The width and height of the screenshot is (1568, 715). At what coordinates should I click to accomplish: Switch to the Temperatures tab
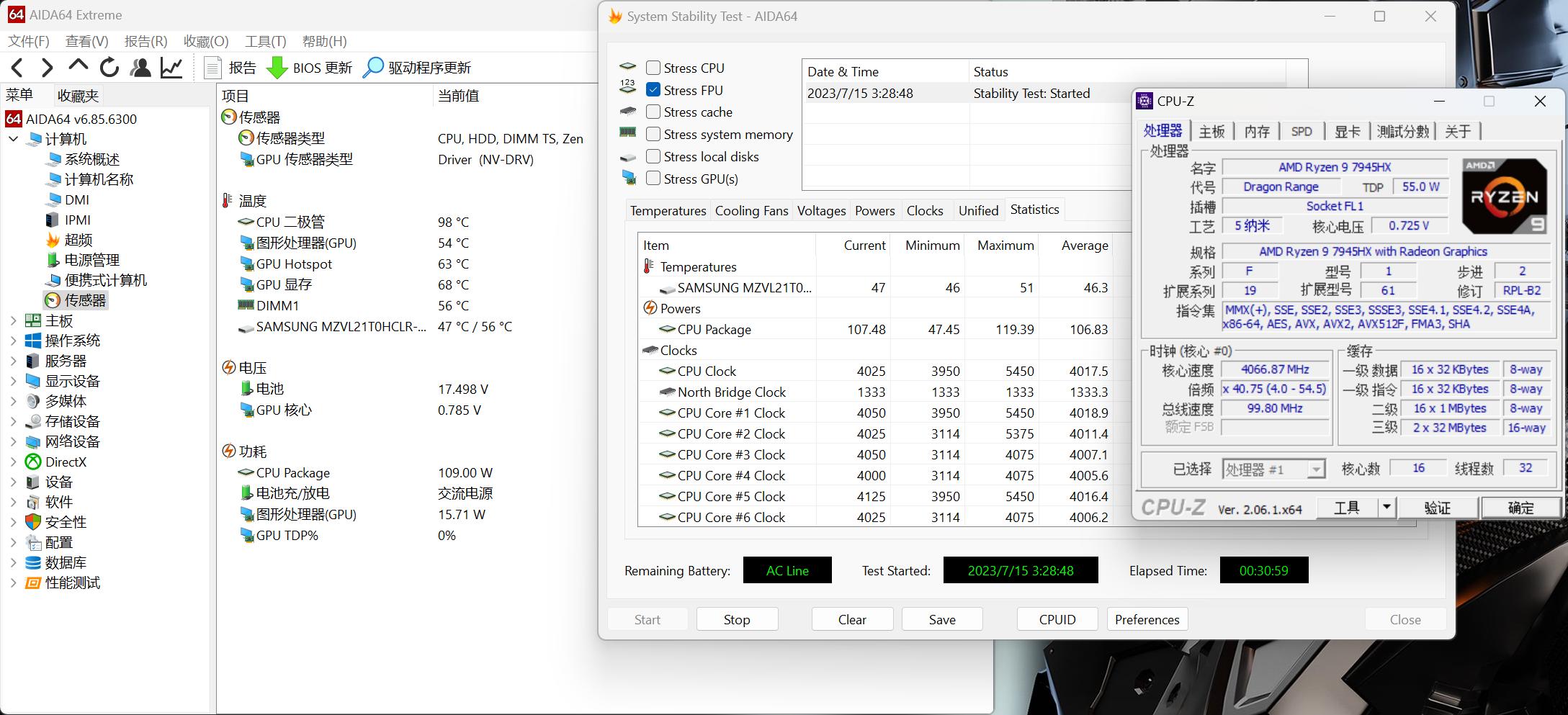pos(668,210)
